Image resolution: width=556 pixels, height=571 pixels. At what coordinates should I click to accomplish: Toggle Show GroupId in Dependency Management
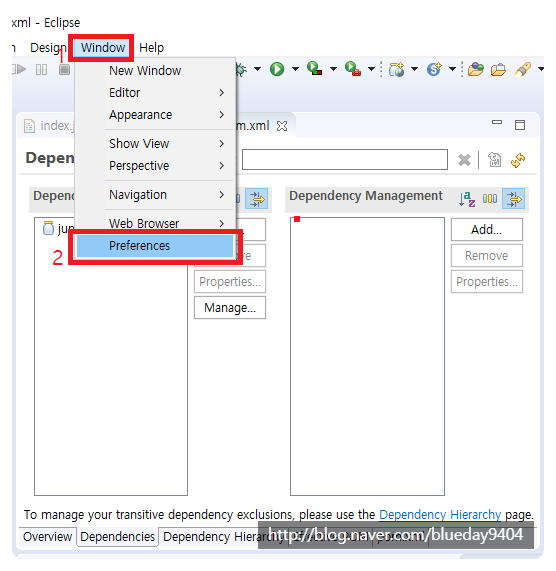pyautogui.click(x=490, y=199)
